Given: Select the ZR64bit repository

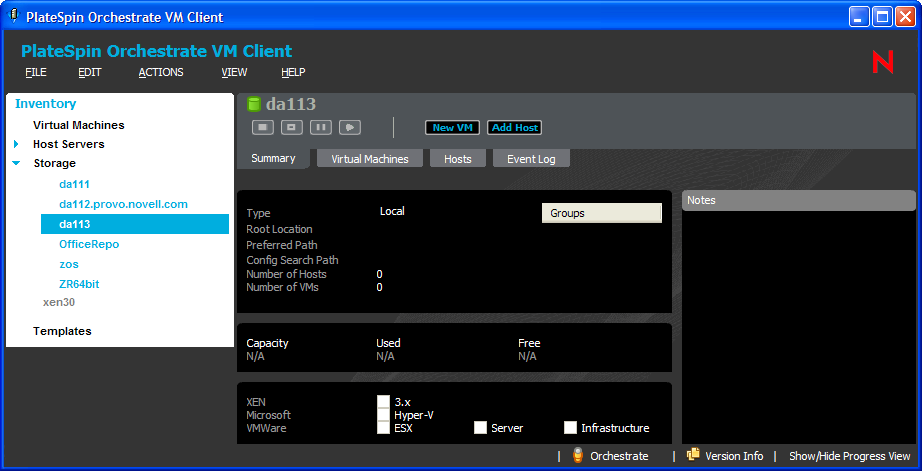Looking at the screenshot, I should point(79,284).
